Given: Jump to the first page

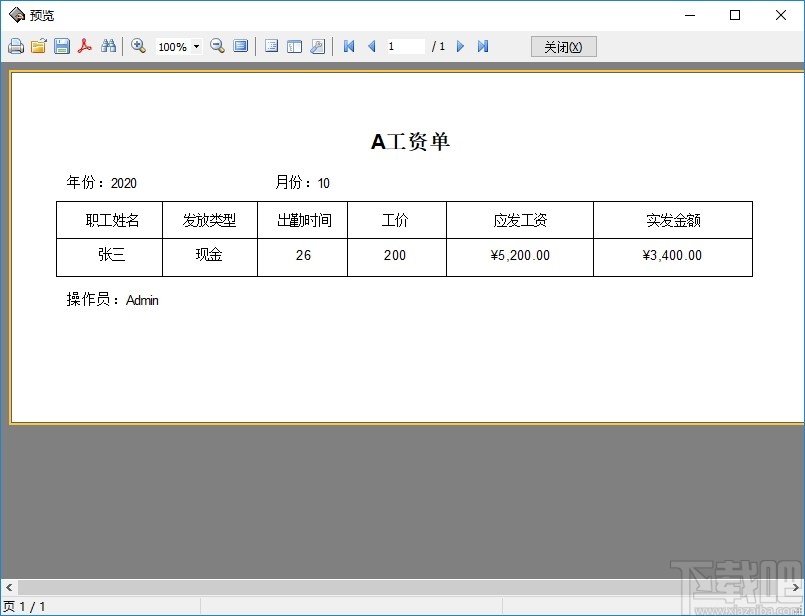Looking at the screenshot, I should tap(348, 46).
